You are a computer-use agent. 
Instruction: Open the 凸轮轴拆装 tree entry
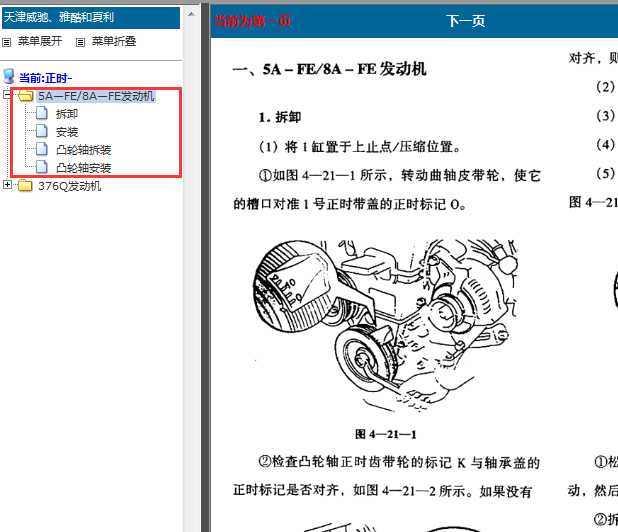point(84,150)
